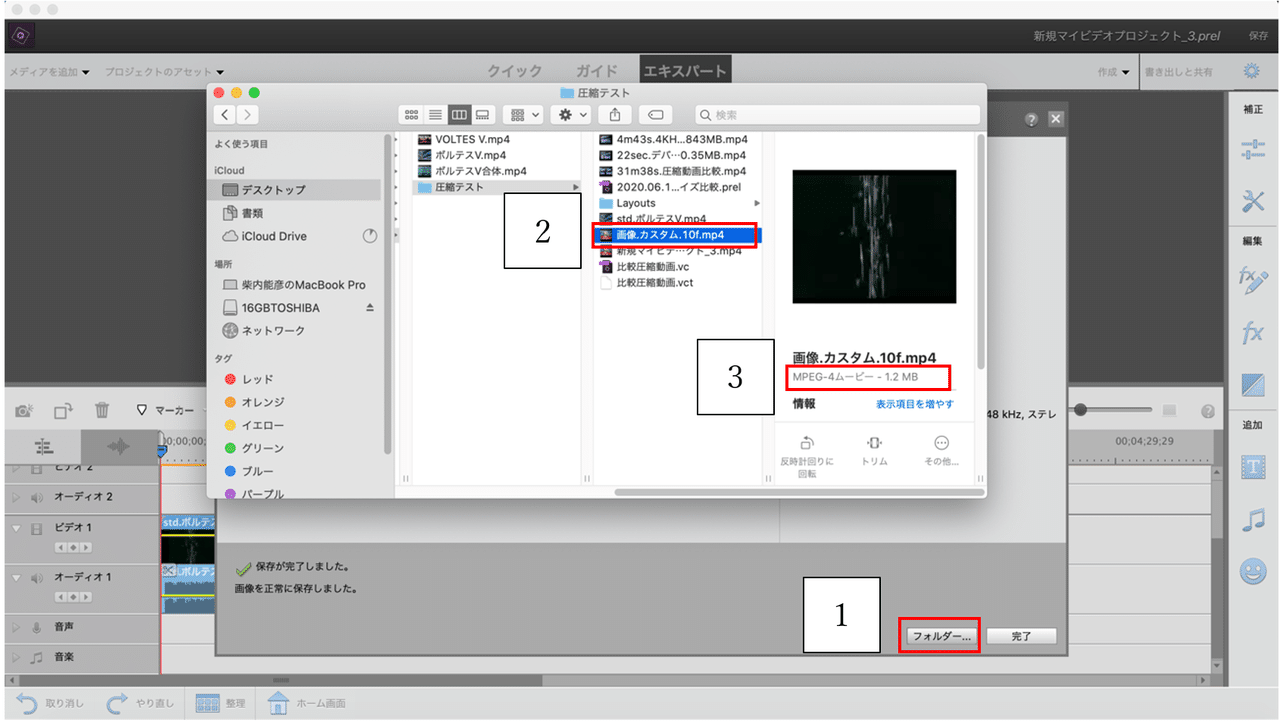This screenshot has height=723, width=1280.
Task: Click the timeline track view icon
Action: tap(43, 447)
